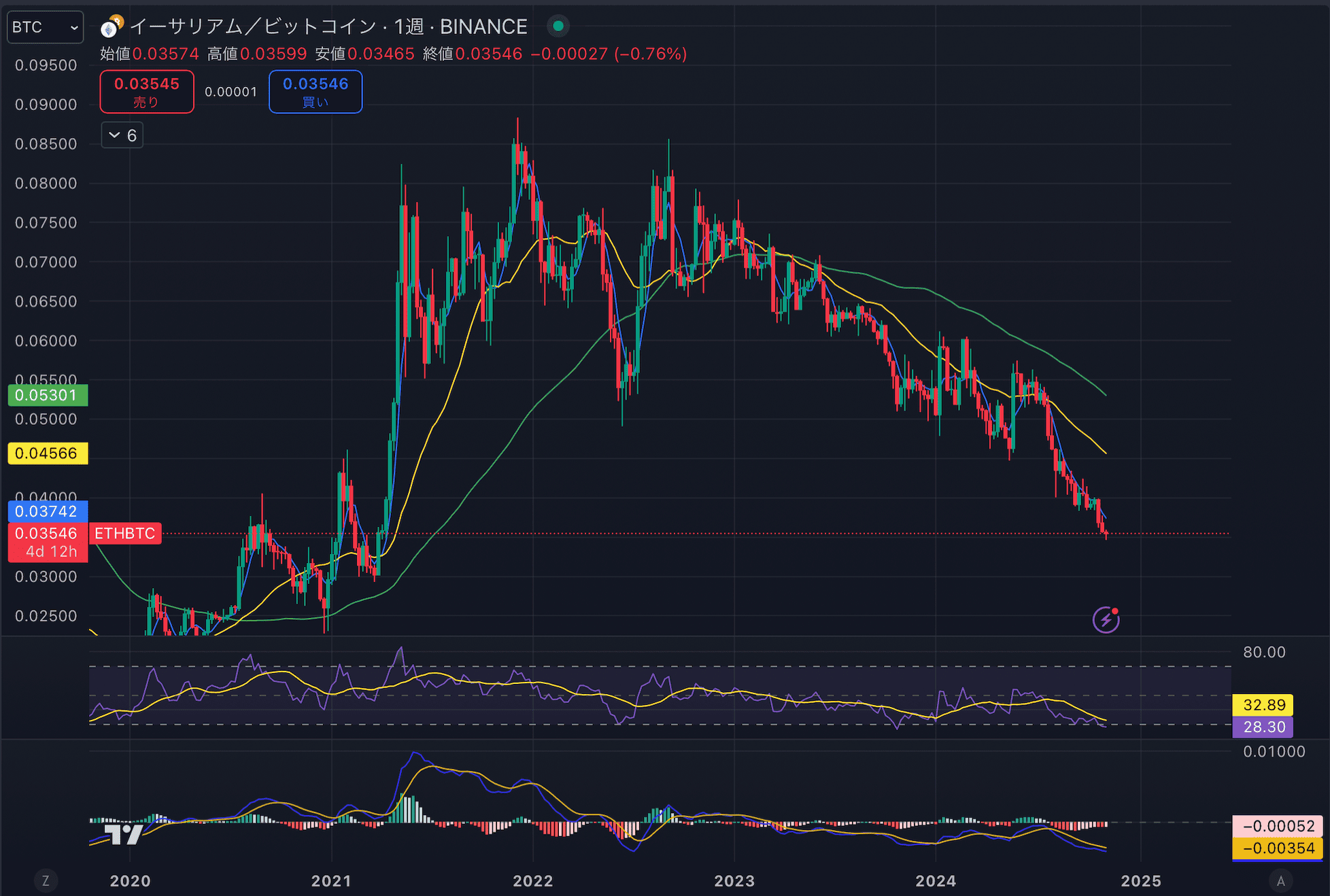Click the yellow 0.04566 moving average label
This screenshot has height=896, width=1330.
(48, 453)
